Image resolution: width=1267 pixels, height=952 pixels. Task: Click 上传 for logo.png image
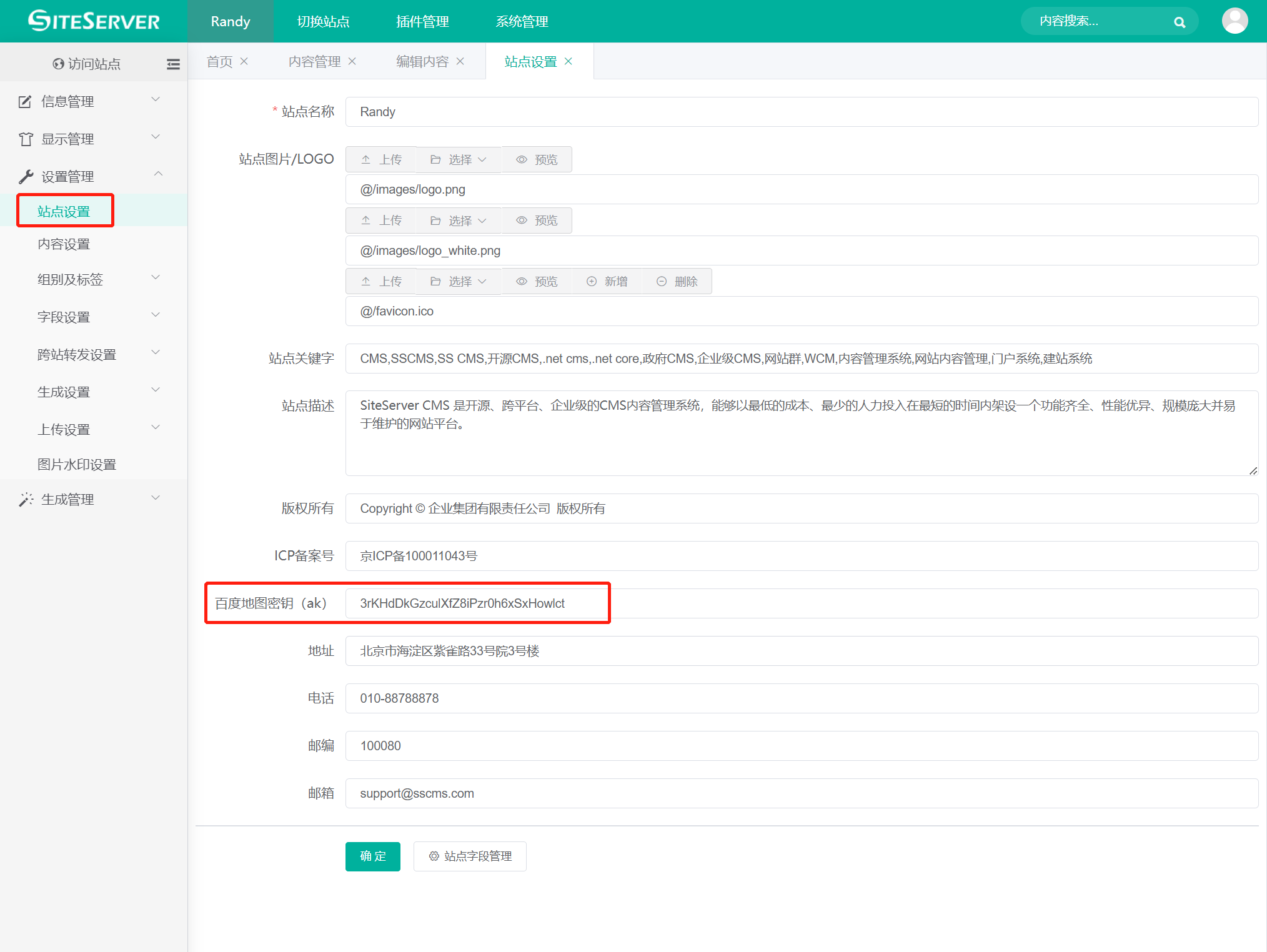pyautogui.click(x=381, y=160)
